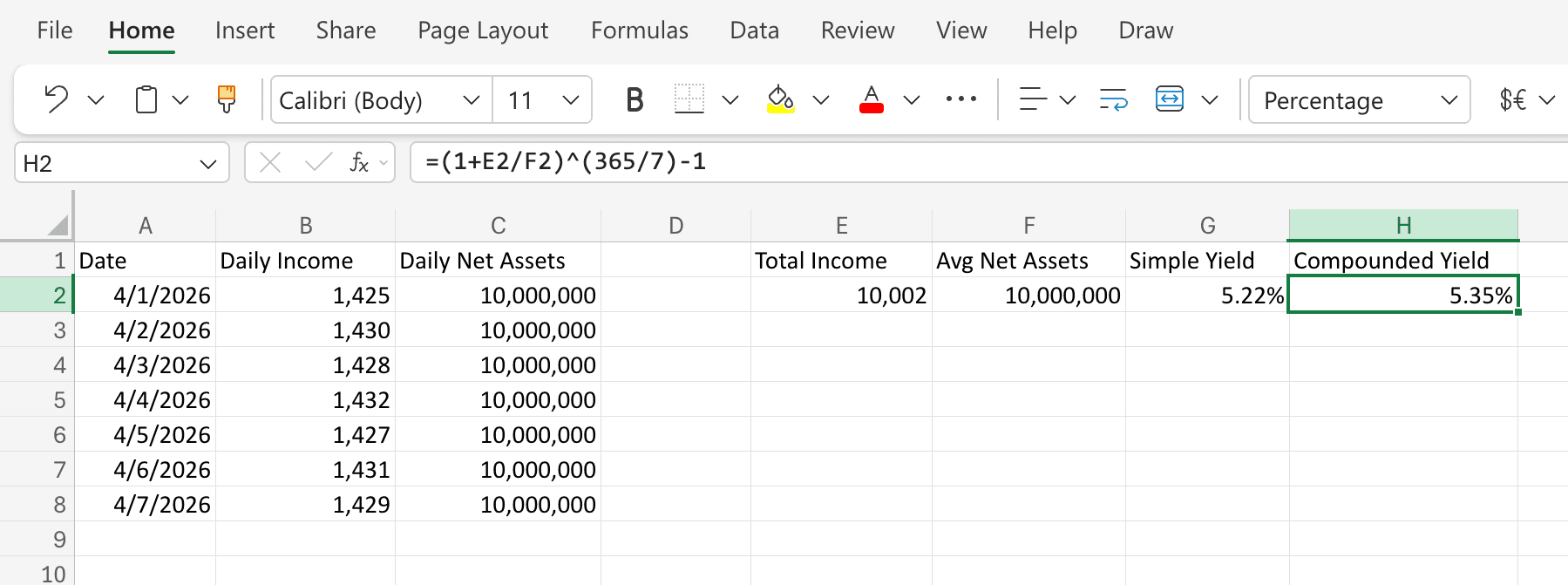Expand the borders dropdown arrow
The width and height of the screenshot is (1568, 585).
pos(730,100)
